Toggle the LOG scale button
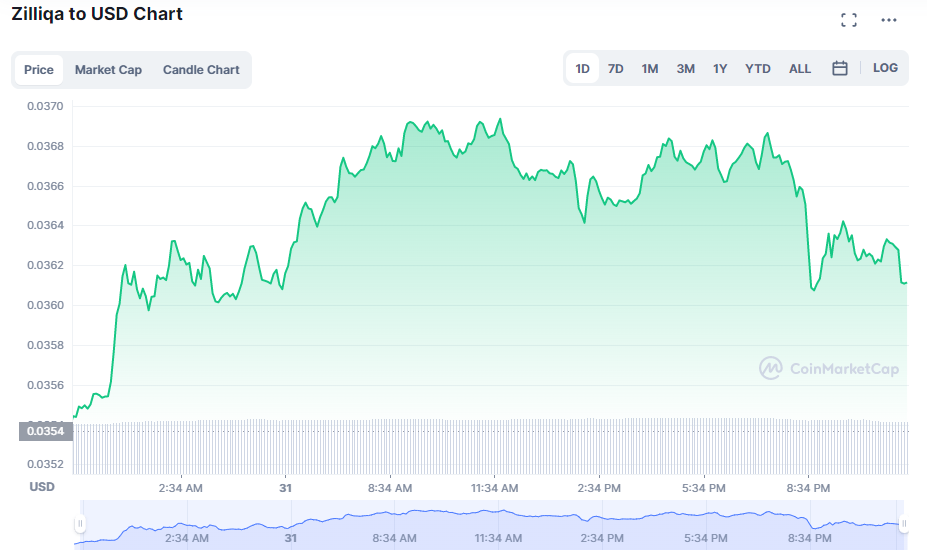 pos(885,68)
